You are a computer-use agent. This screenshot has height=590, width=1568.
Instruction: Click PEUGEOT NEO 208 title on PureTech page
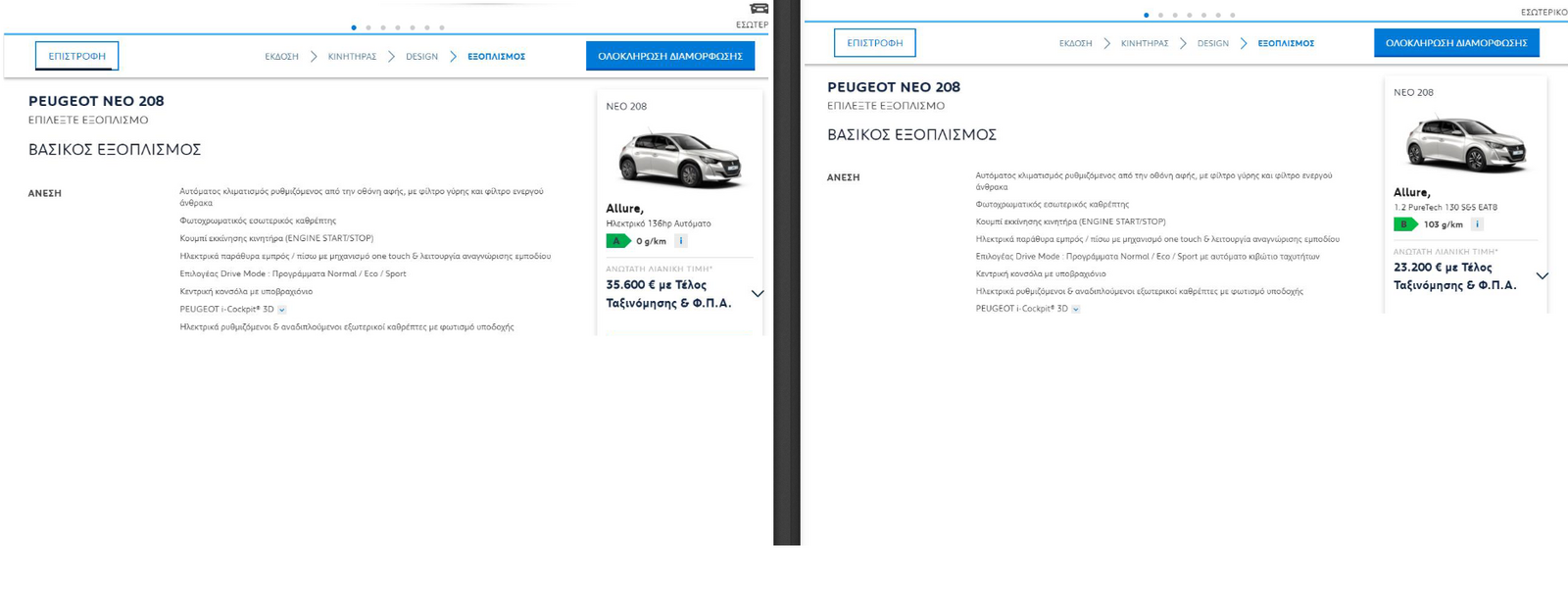pyautogui.click(x=894, y=87)
